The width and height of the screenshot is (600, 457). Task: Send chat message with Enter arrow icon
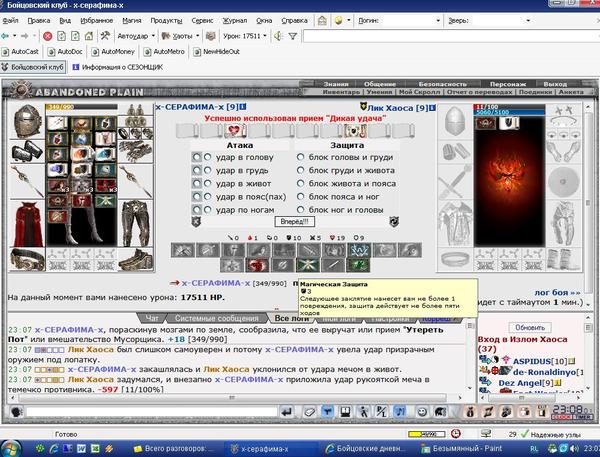(x=286, y=412)
